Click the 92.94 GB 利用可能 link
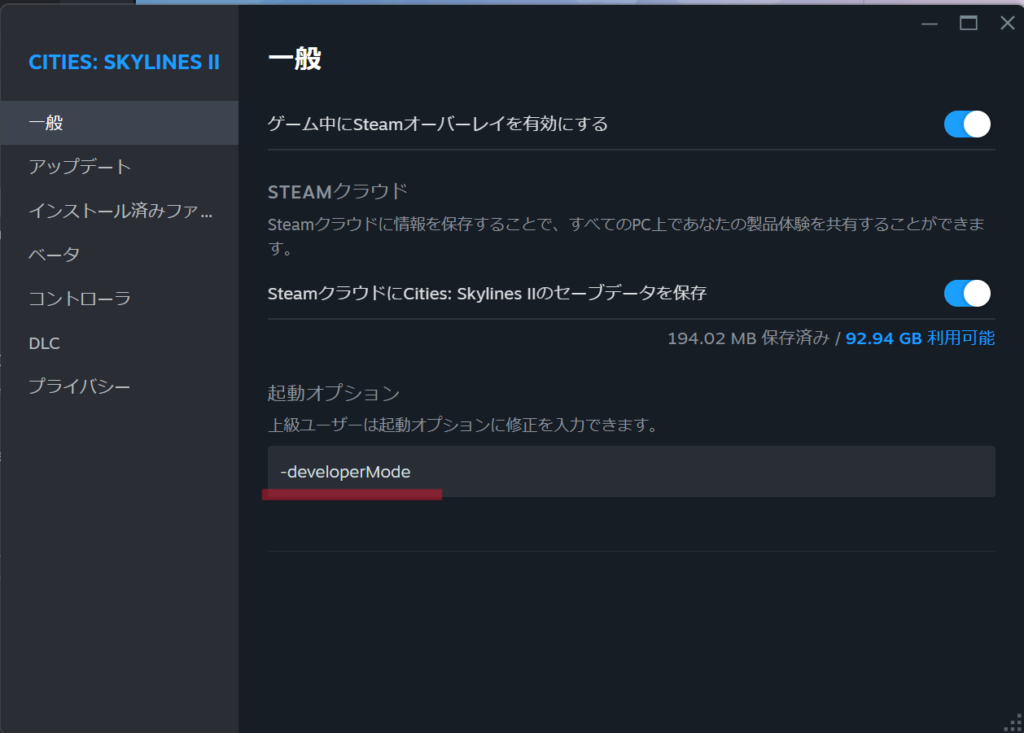Screen dimensions: 1024x733 (920, 338)
